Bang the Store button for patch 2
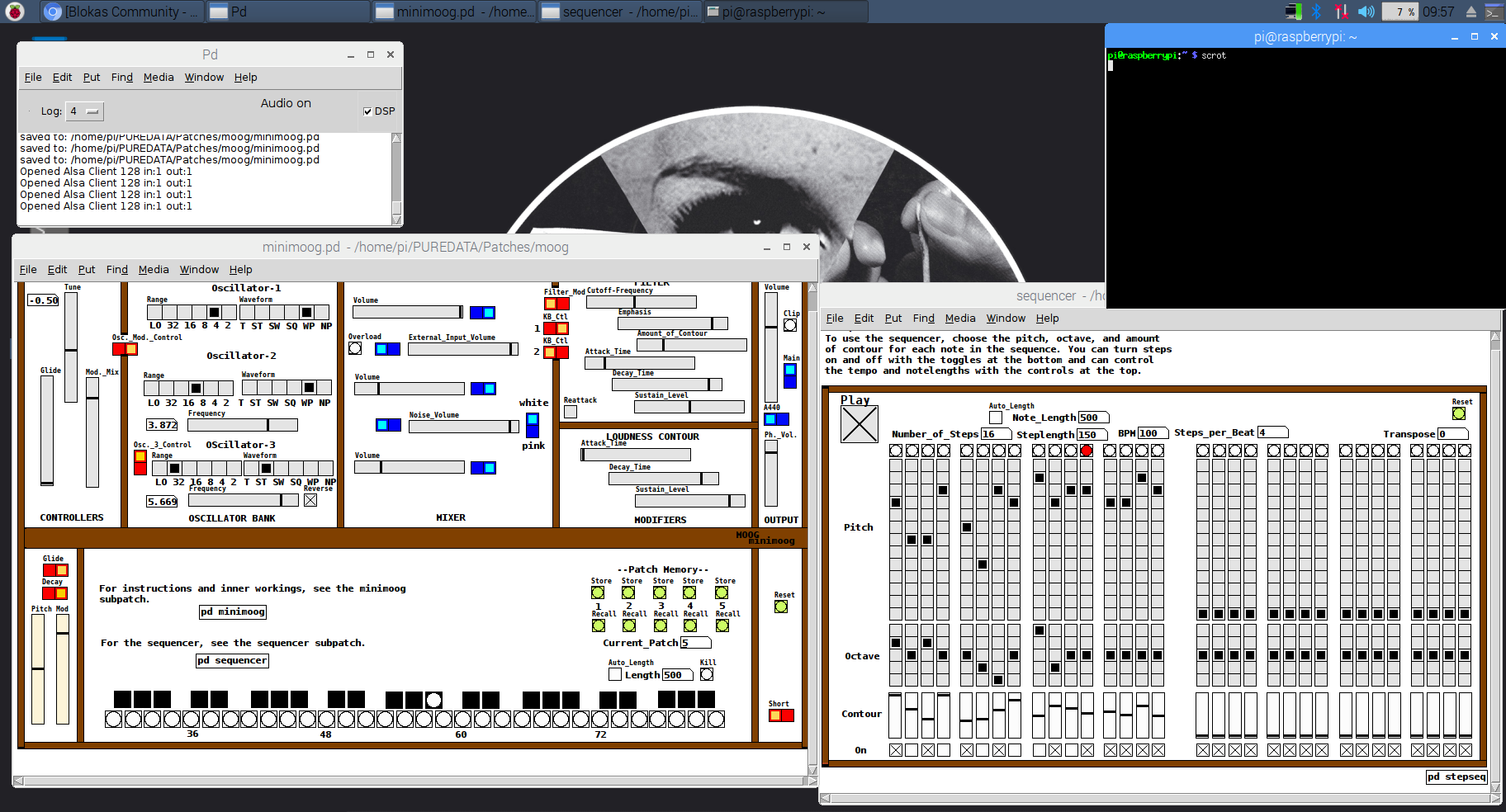Screen dimensions: 1506x812 coord(628,592)
